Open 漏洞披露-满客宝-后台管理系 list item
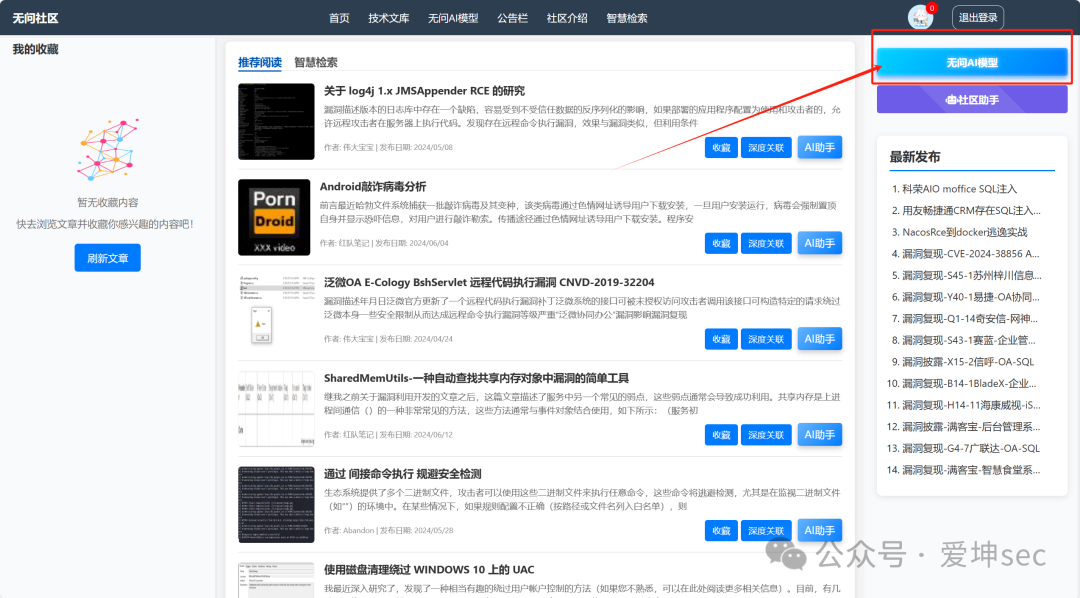 coord(971,426)
